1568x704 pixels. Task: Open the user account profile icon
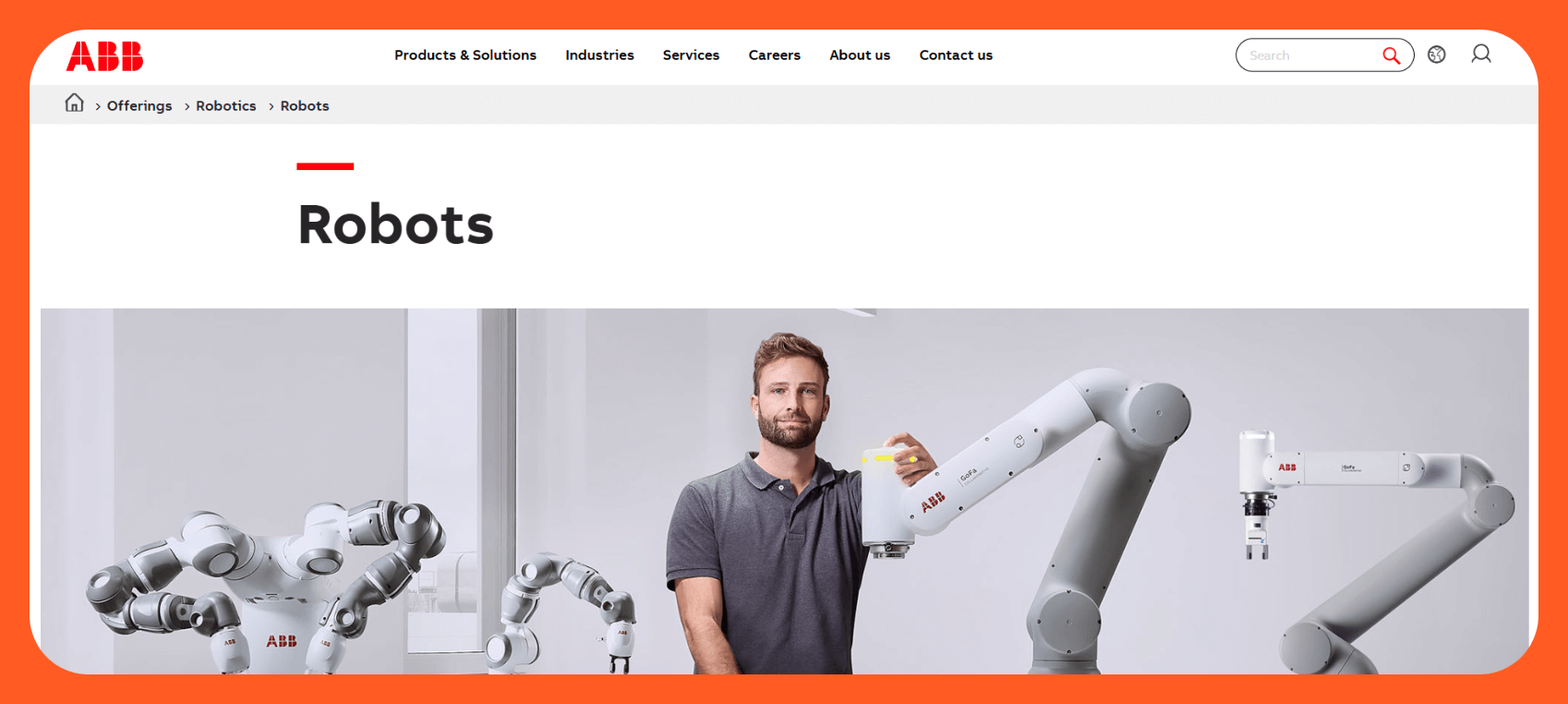[1481, 55]
